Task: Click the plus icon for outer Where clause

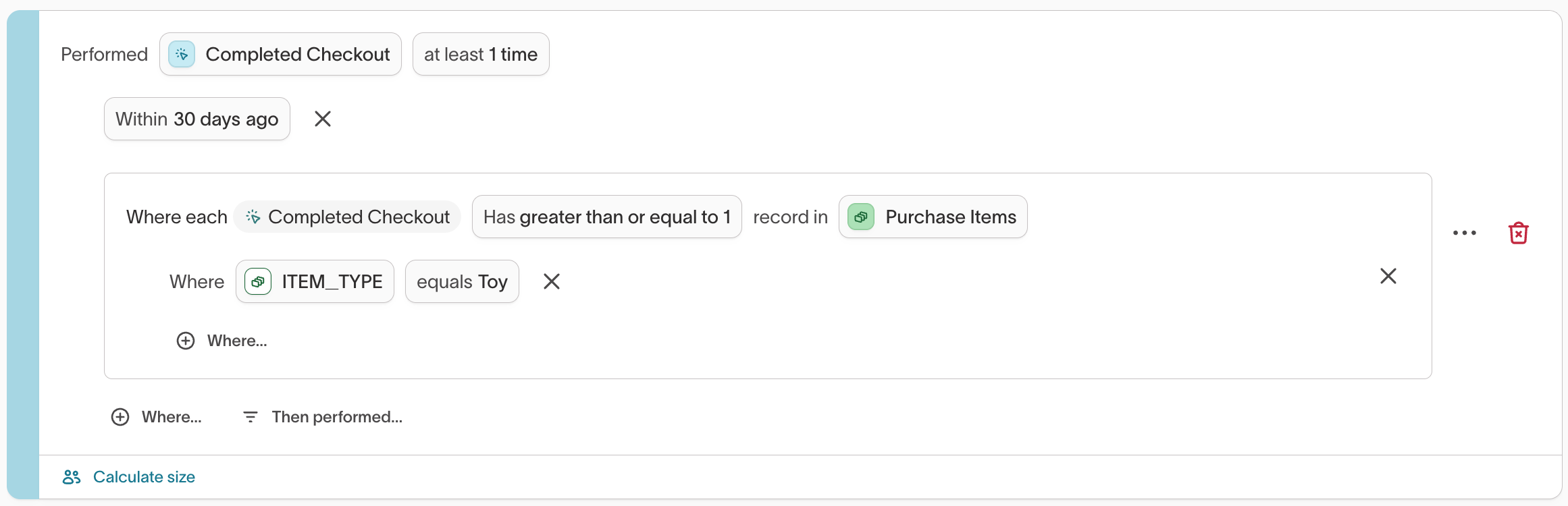Action: [120, 416]
